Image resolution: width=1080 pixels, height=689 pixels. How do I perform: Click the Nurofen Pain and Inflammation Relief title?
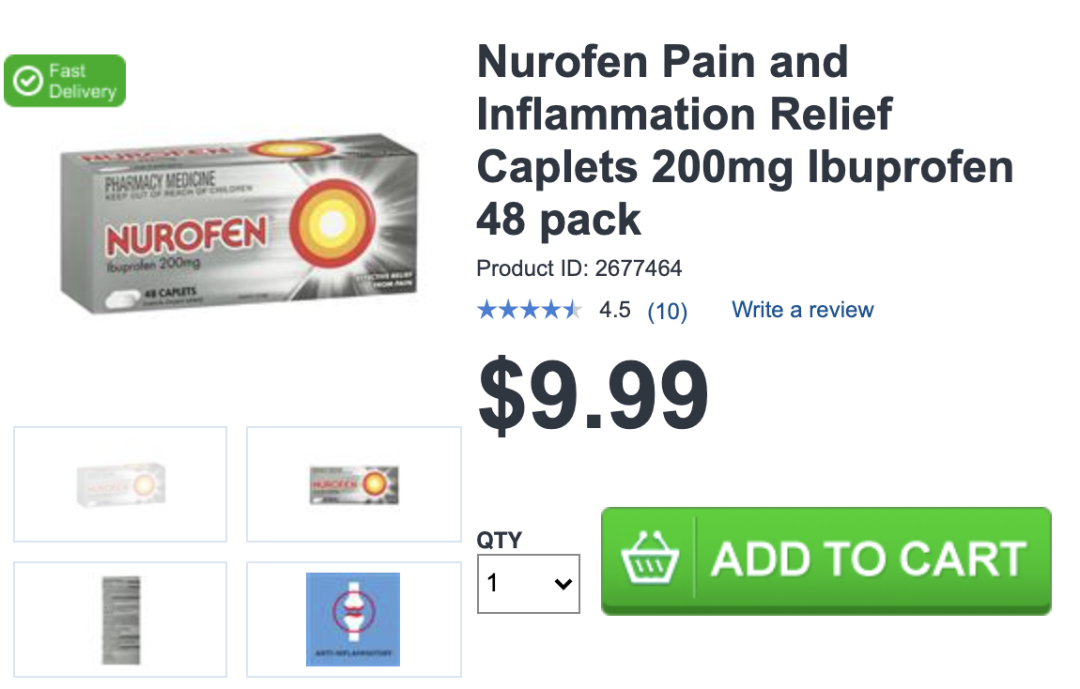[x=745, y=140]
